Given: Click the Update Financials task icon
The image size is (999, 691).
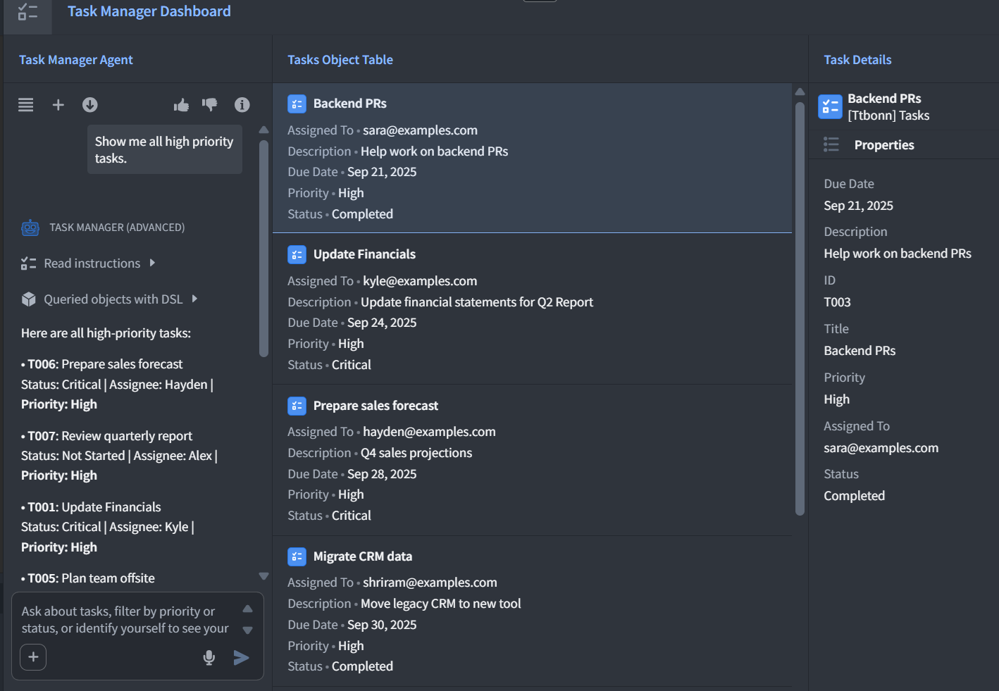Looking at the screenshot, I should [297, 254].
